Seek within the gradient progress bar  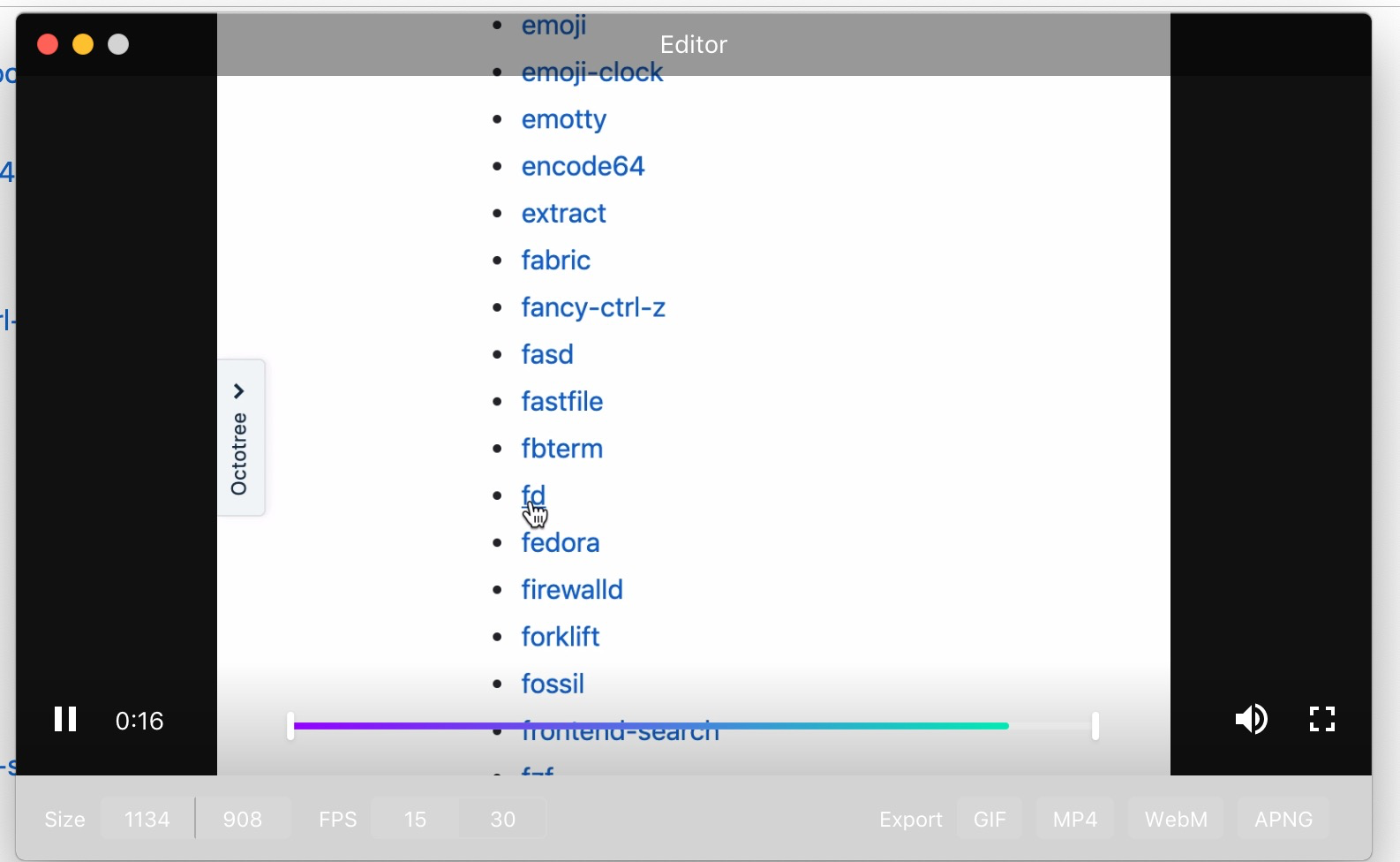[x=651, y=726]
